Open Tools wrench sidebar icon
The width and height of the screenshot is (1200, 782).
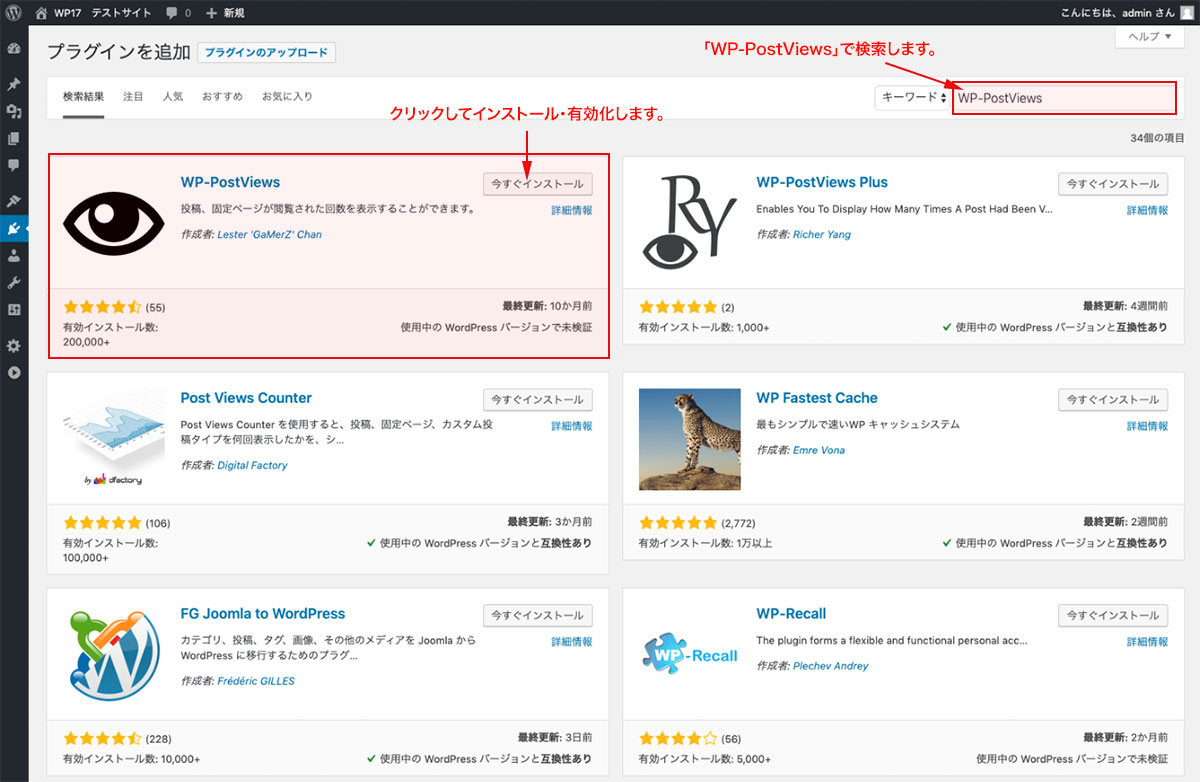pyautogui.click(x=14, y=283)
